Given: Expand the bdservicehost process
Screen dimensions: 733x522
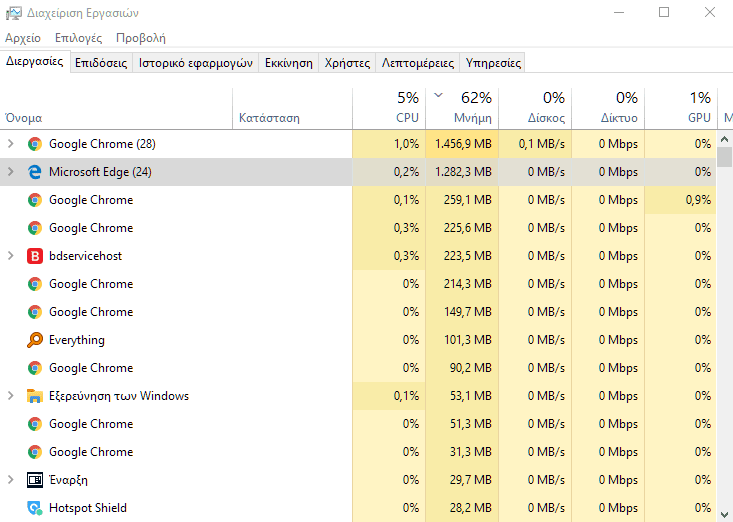Looking at the screenshot, I should (x=10, y=256).
